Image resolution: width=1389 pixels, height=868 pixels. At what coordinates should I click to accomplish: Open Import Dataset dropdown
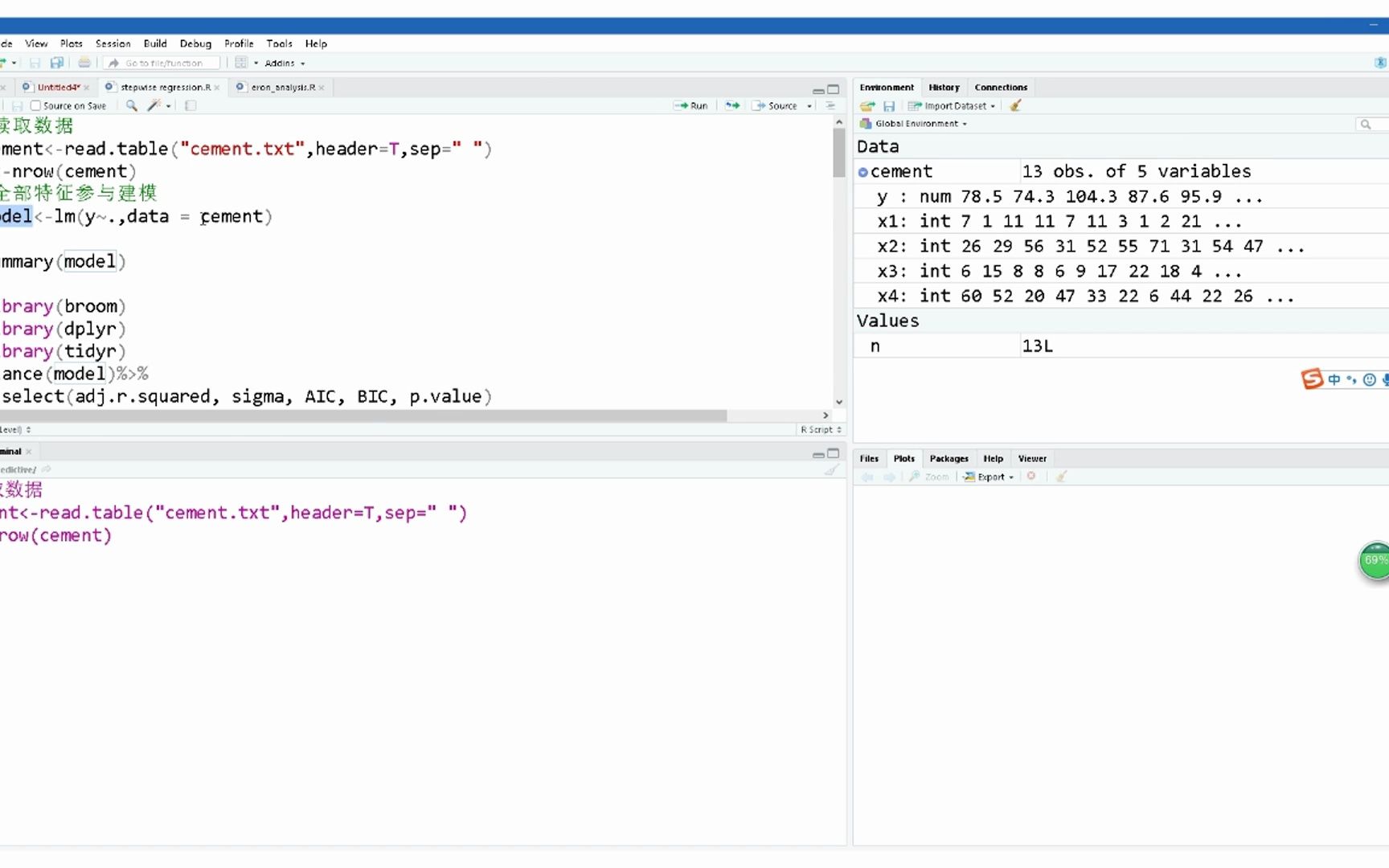(x=952, y=106)
